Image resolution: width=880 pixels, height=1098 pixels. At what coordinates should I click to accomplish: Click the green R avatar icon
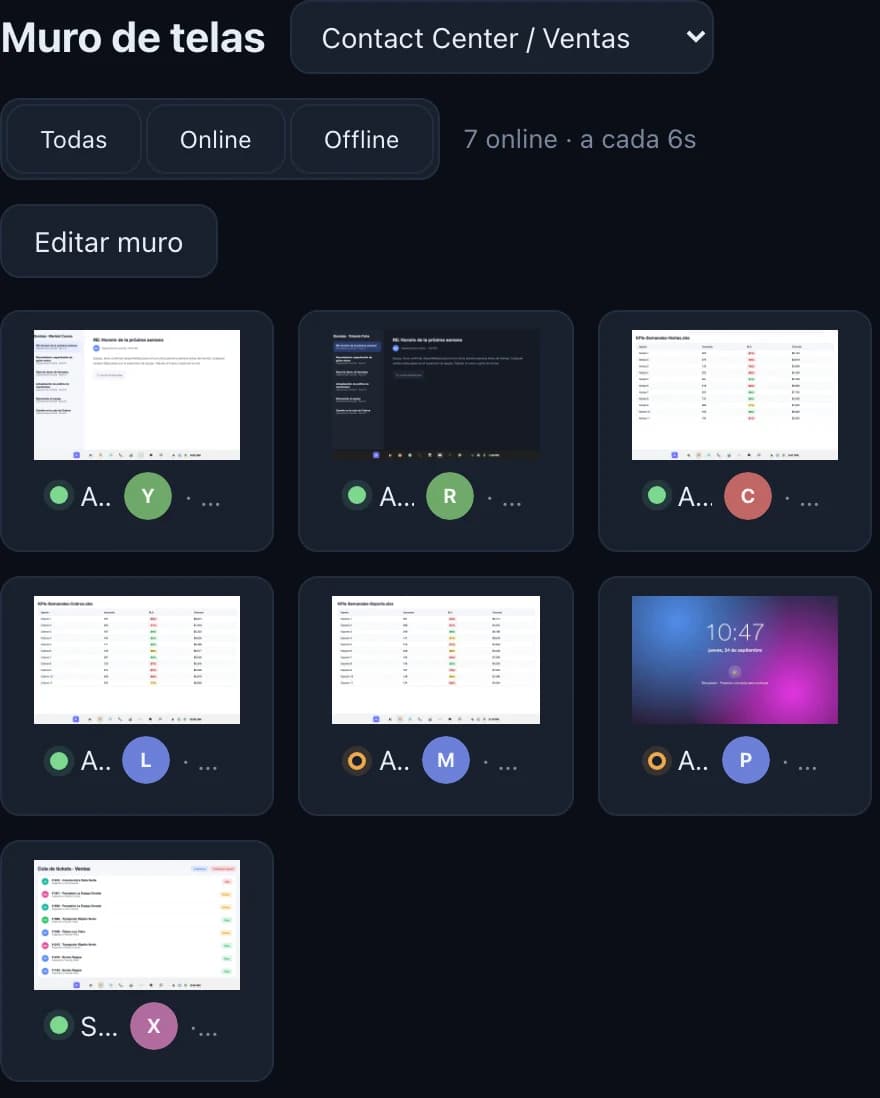[x=449, y=496]
